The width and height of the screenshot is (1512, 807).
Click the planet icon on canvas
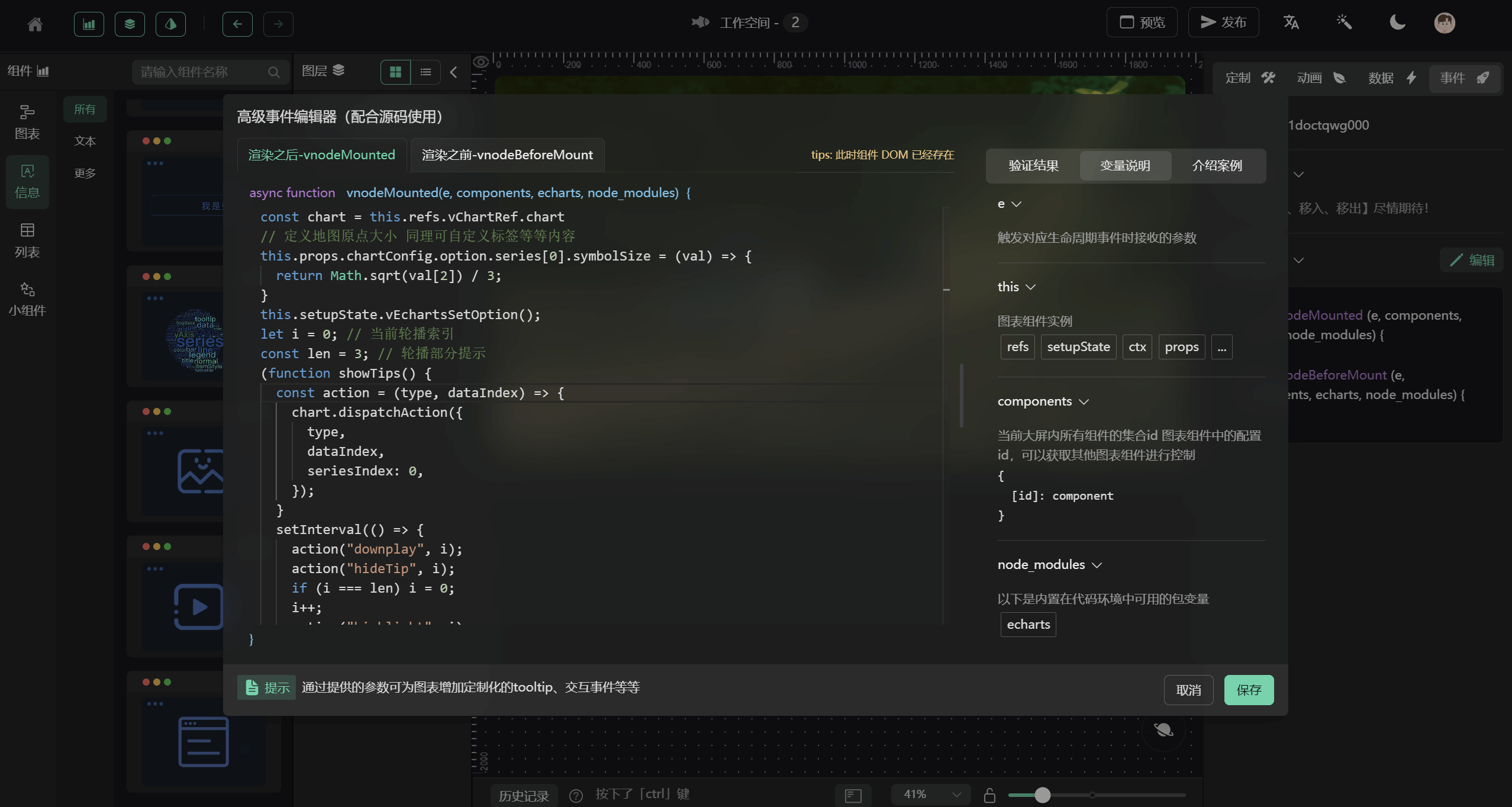[x=1163, y=729]
